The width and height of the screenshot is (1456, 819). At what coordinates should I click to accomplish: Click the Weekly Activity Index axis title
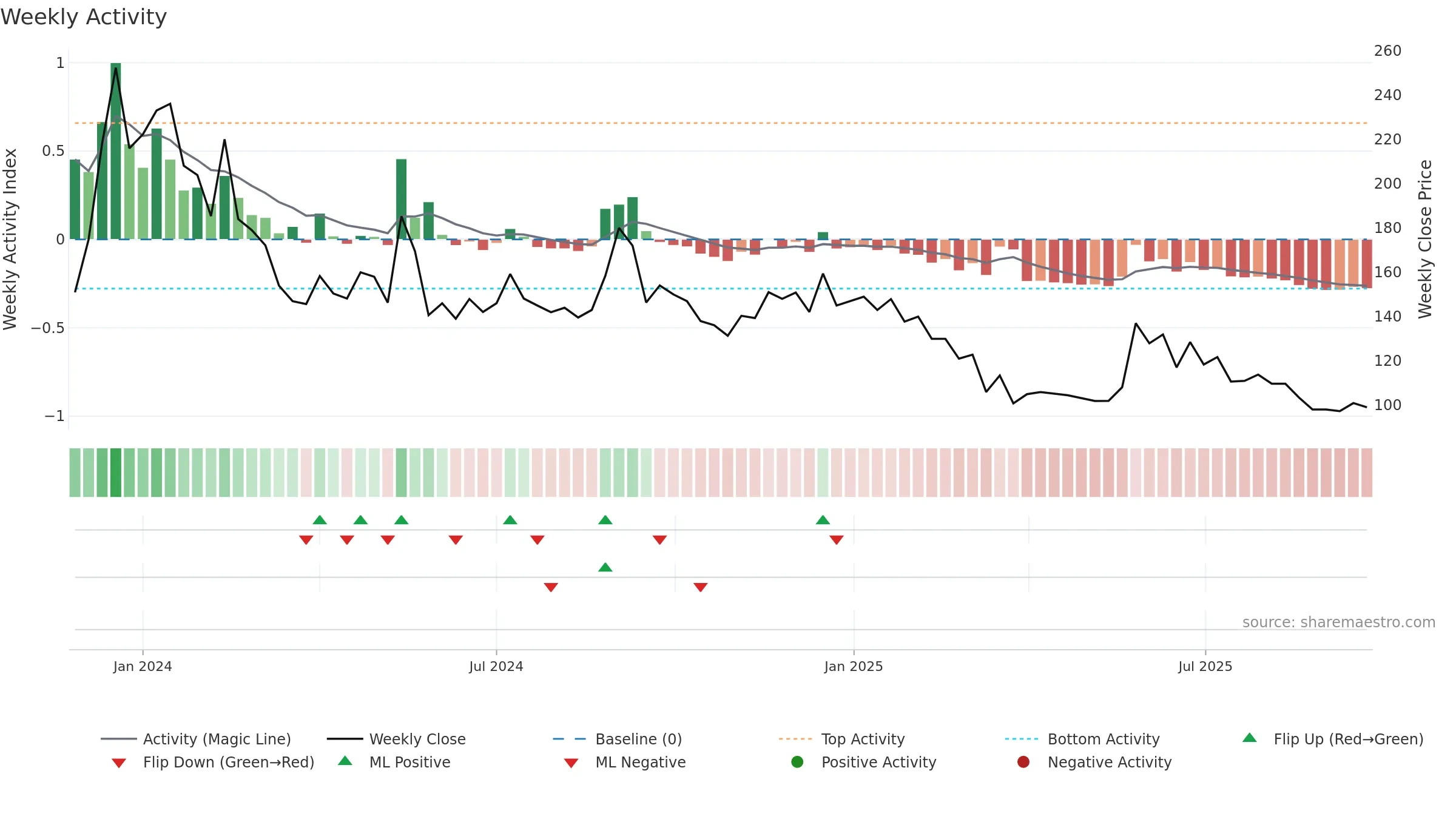click(x=10, y=239)
